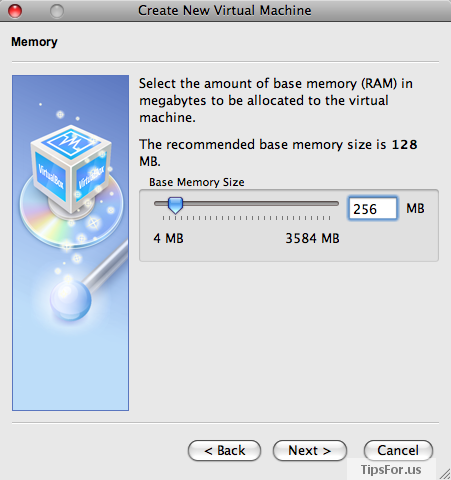Click the 4 MB minimum label
The image size is (451, 480).
[x=168, y=239]
